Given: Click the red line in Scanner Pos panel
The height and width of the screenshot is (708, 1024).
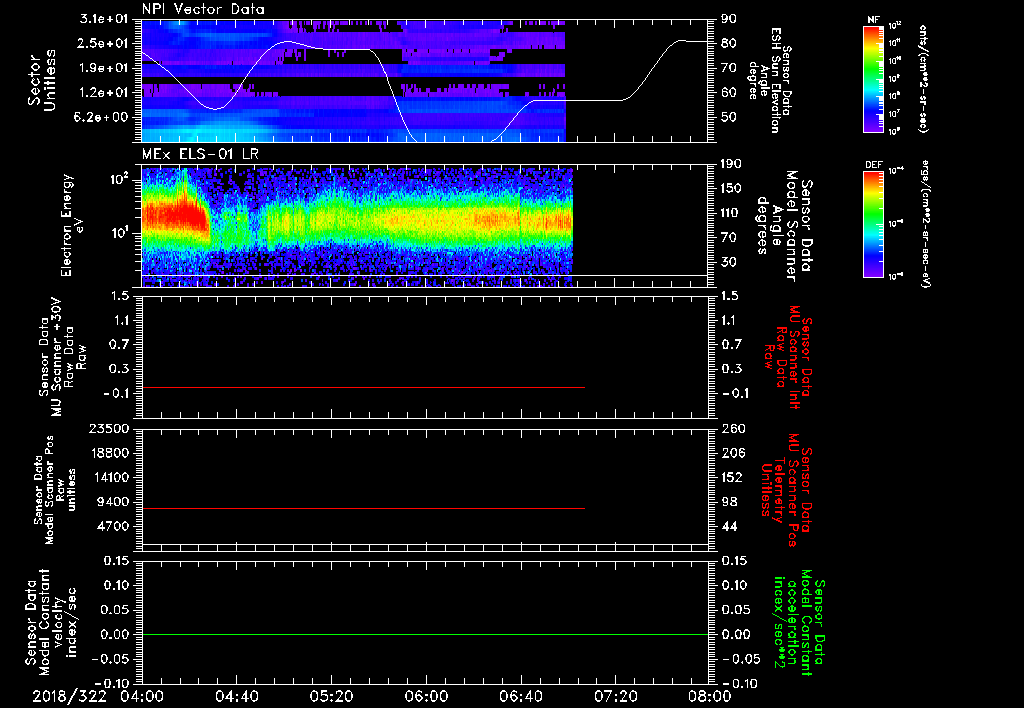Looking at the screenshot, I should (x=363, y=508).
